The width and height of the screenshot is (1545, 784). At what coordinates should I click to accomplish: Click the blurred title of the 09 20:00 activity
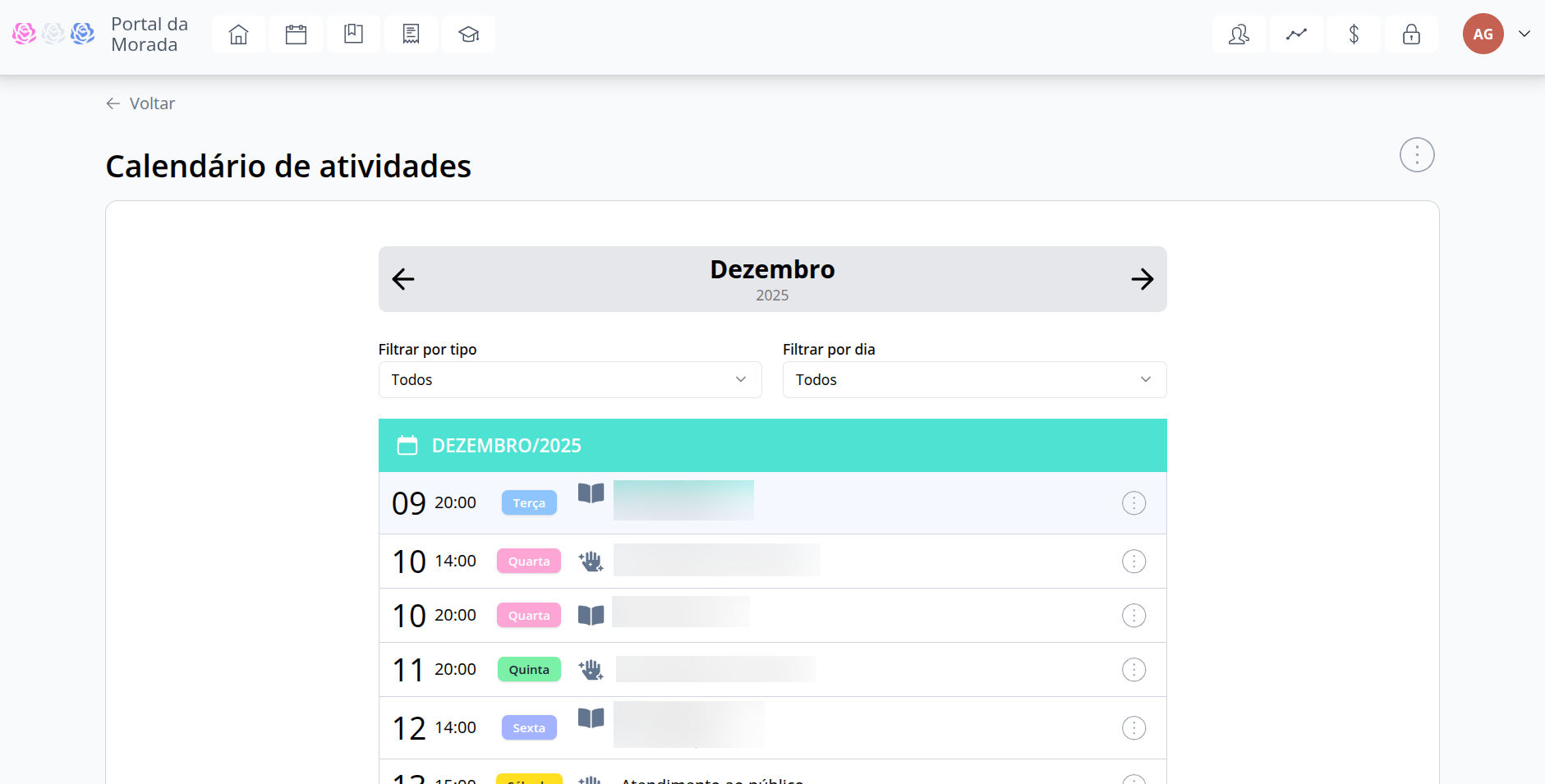coord(683,500)
